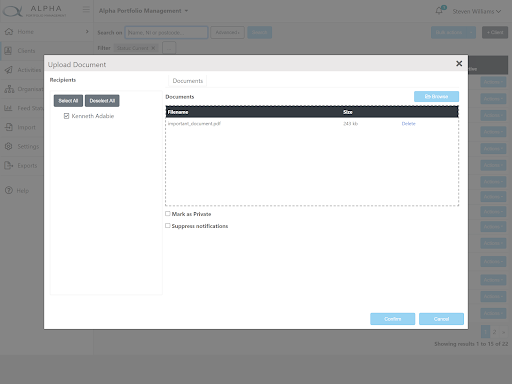Screen dimensions: 512x384
Task: Go to page 2 of results
Action: [x=495, y=332]
